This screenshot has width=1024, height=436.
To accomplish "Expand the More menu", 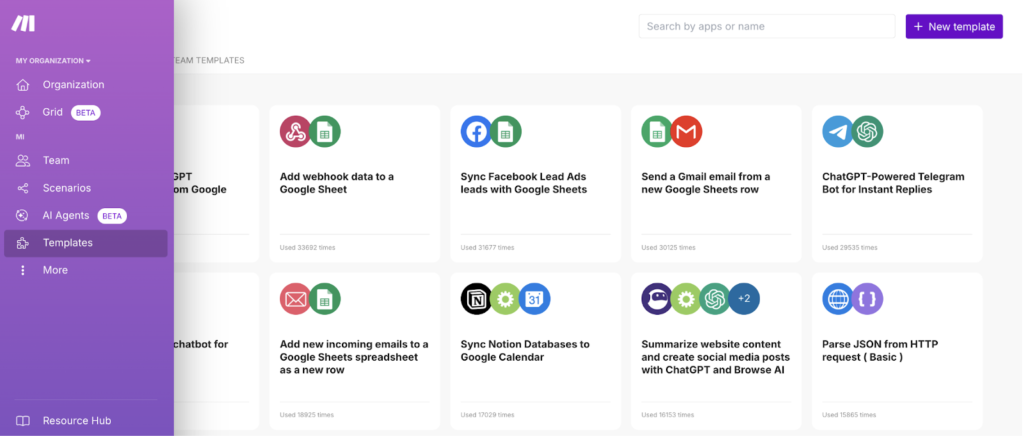I will (55, 270).
